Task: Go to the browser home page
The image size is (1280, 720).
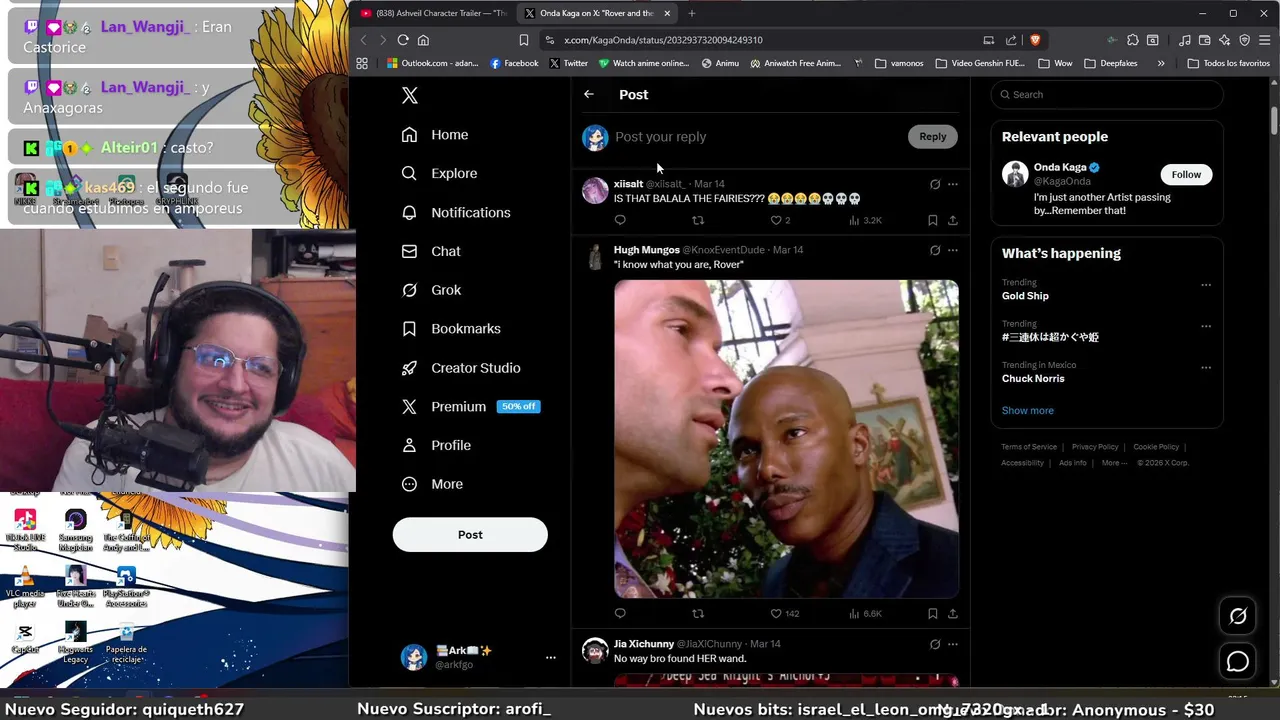Action: (423, 40)
